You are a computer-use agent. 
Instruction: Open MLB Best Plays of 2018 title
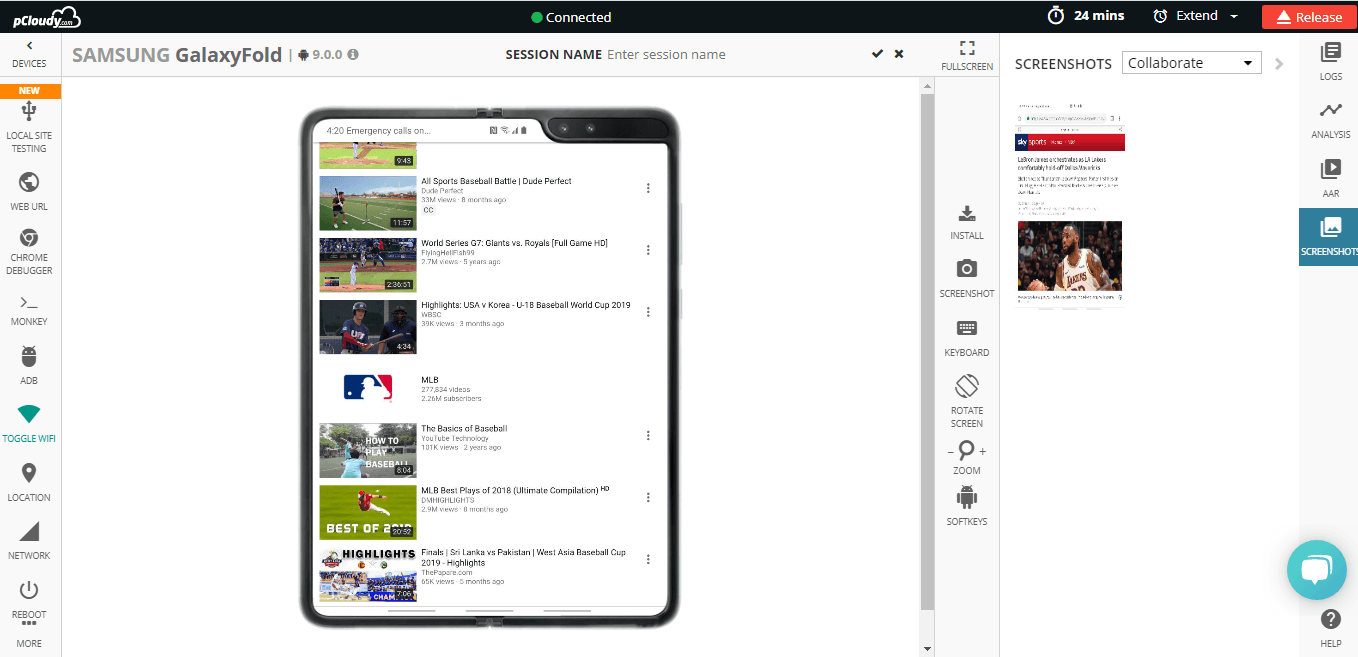[x=515, y=490]
